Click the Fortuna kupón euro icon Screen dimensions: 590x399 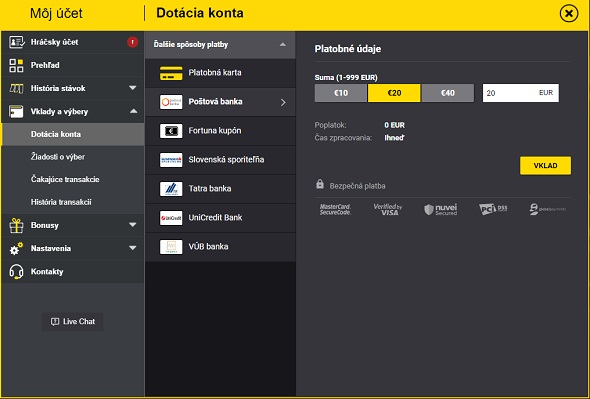pyautogui.click(x=171, y=131)
